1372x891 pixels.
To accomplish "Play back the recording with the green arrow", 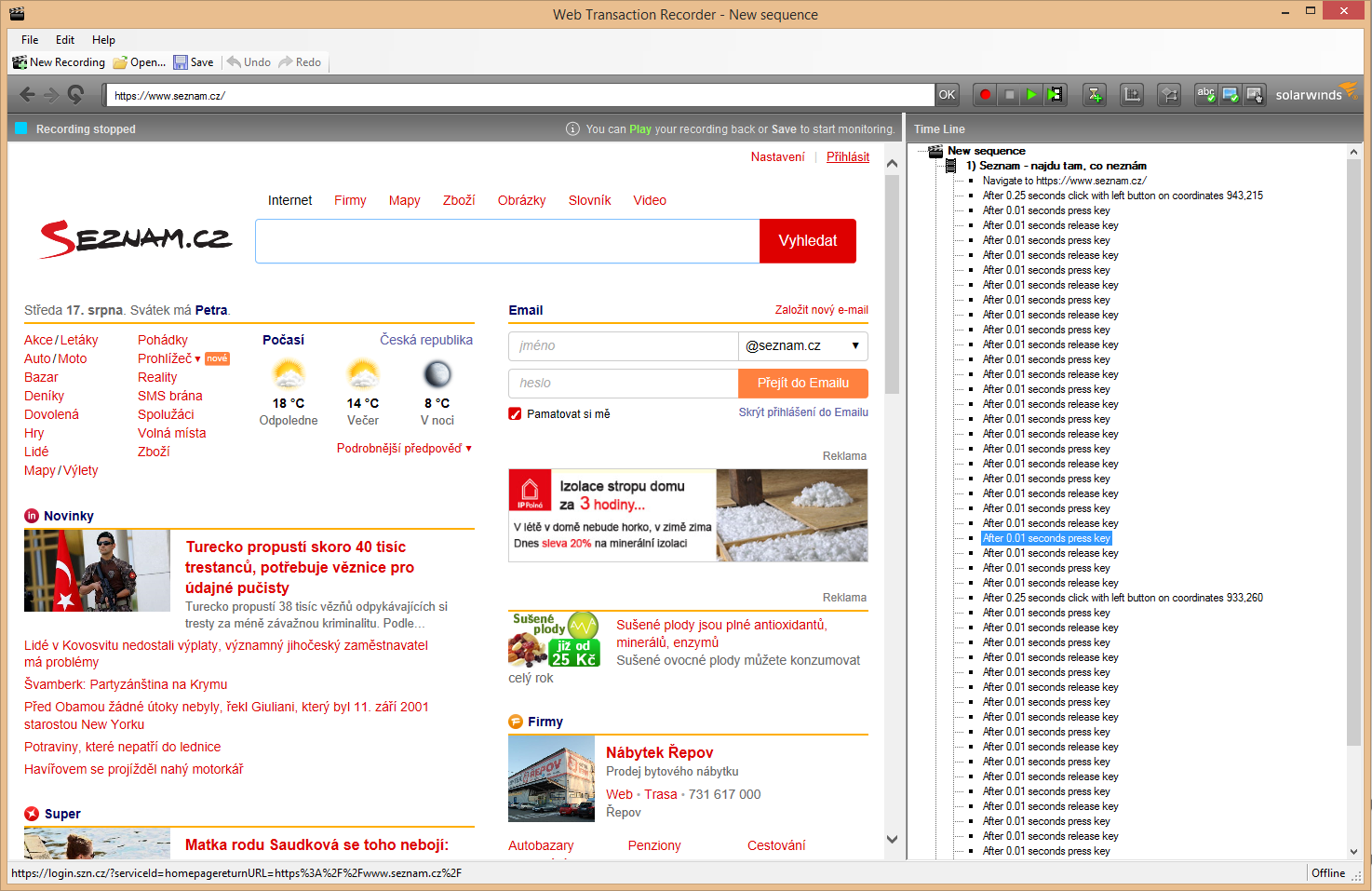I will (x=1031, y=95).
